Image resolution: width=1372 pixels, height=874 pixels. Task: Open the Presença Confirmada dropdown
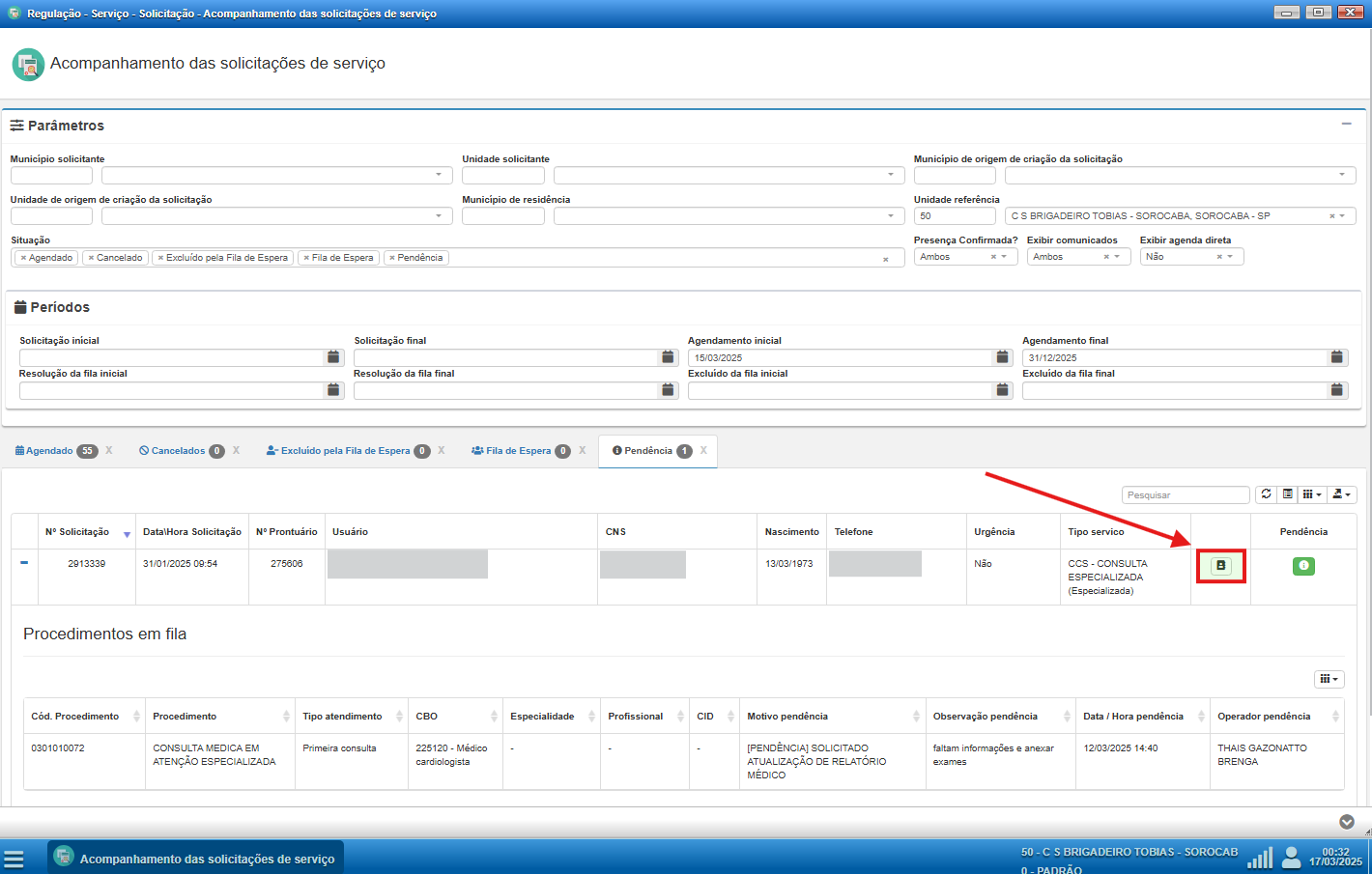pos(1004,257)
